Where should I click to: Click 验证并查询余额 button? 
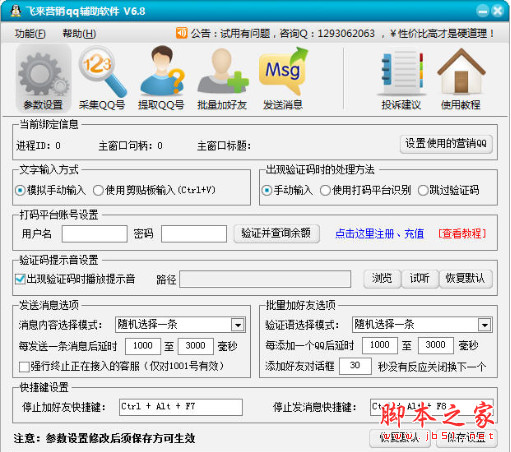(276, 233)
